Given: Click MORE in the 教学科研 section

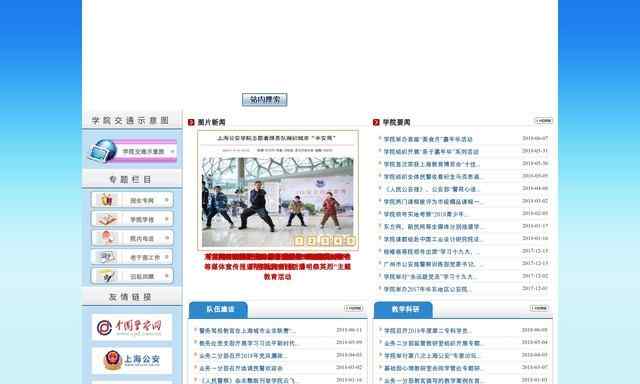Looking at the screenshot, I should point(539,308).
